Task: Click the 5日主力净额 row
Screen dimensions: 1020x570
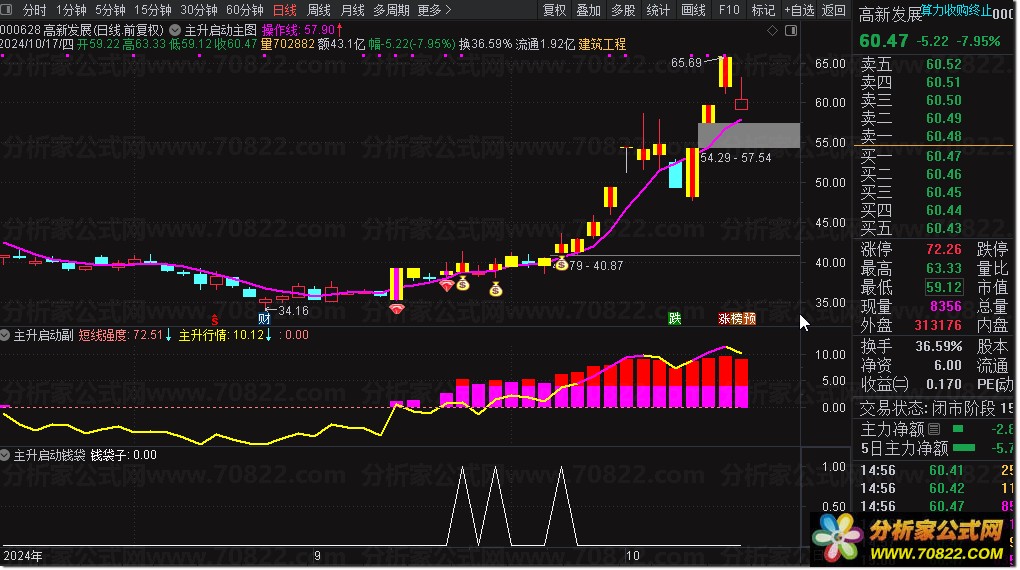Action: [x=936, y=448]
